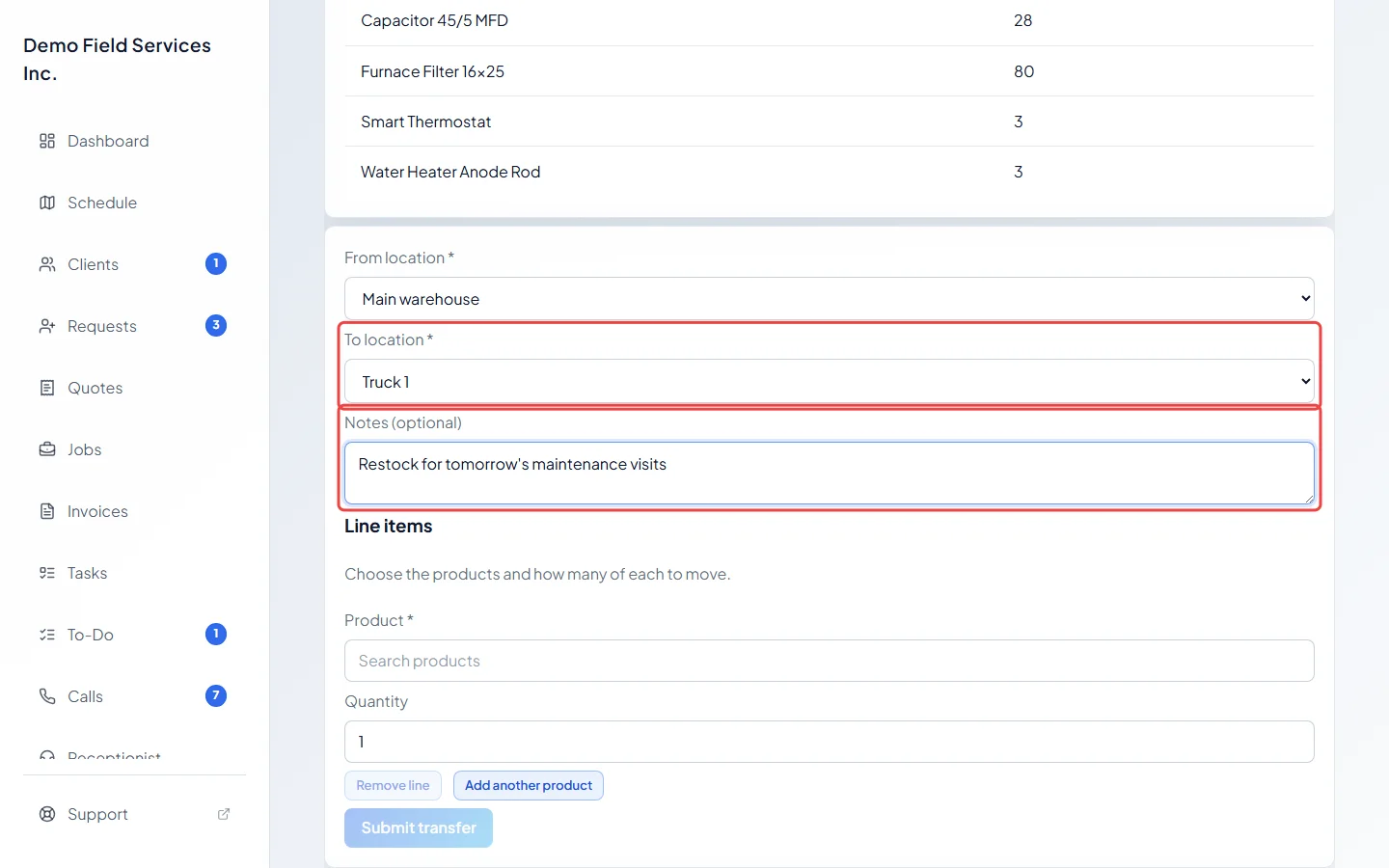Click the Calls badge showing 7
This screenshot has height=868, width=1389.
click(216, 695)
